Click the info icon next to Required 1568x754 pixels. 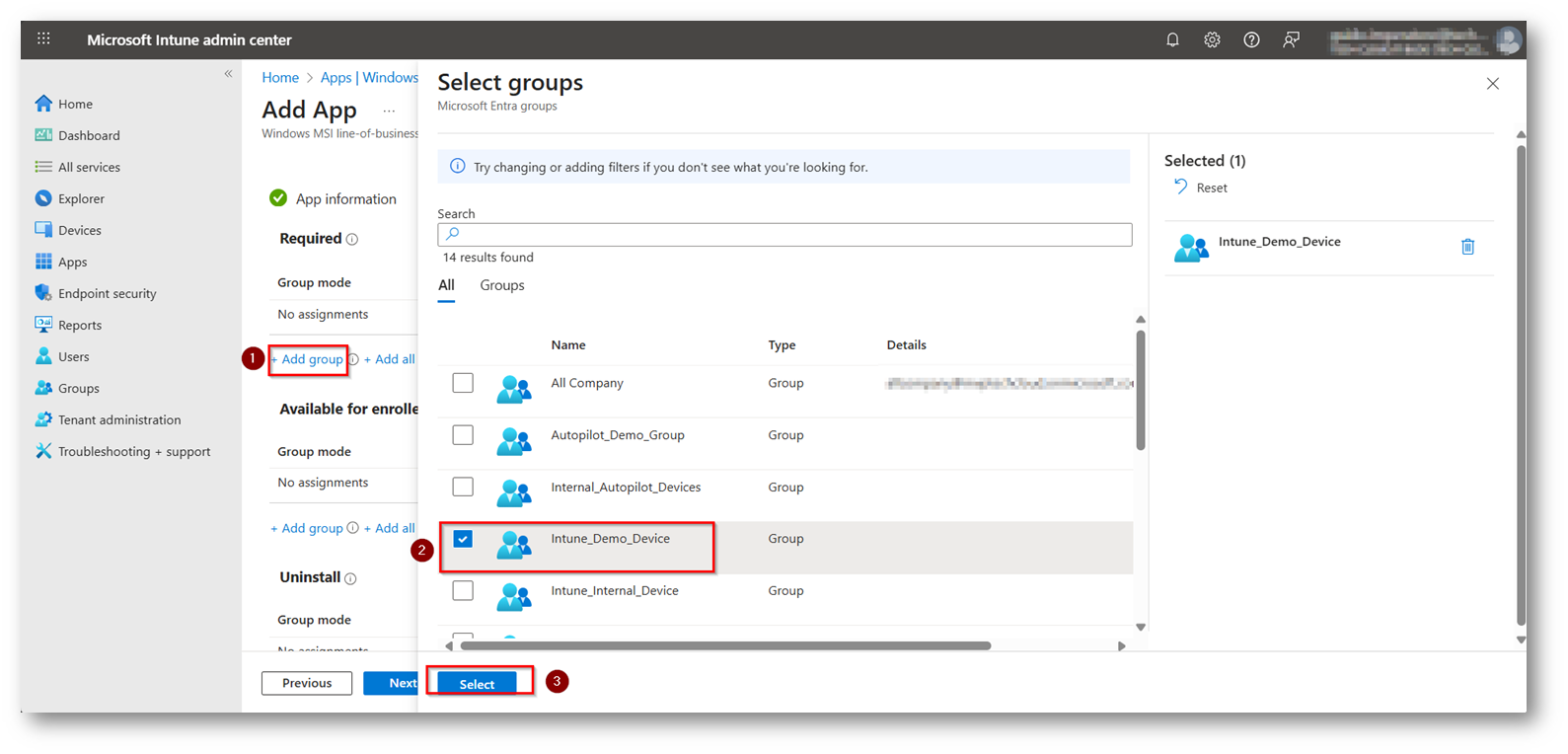pos(352,239)
